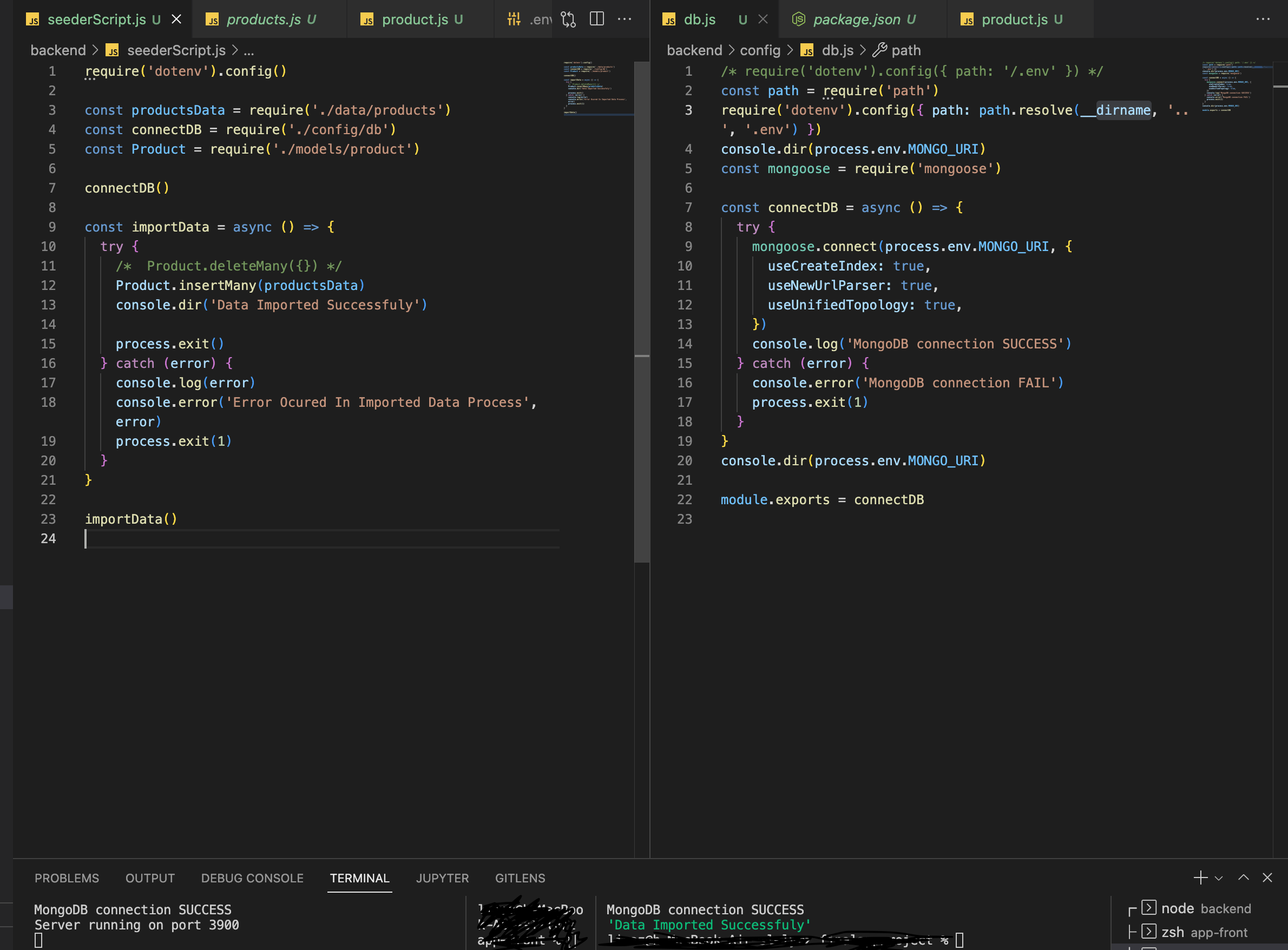Click the left editor minimap
The width and height of the screenshot is (1288, 950).
598,88
